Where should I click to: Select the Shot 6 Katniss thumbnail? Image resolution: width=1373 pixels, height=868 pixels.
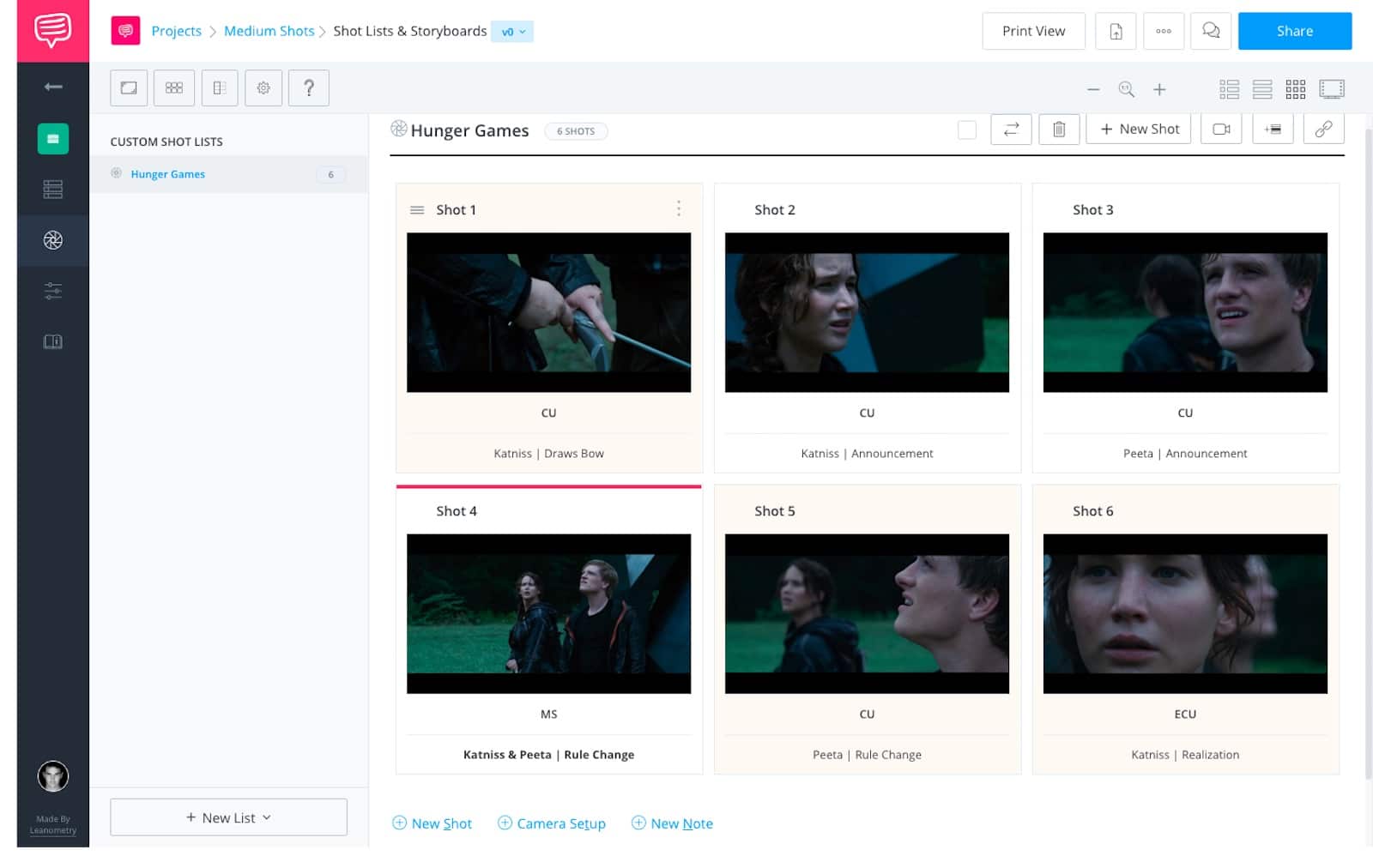pyautogui.click(x=1184, y=613)
